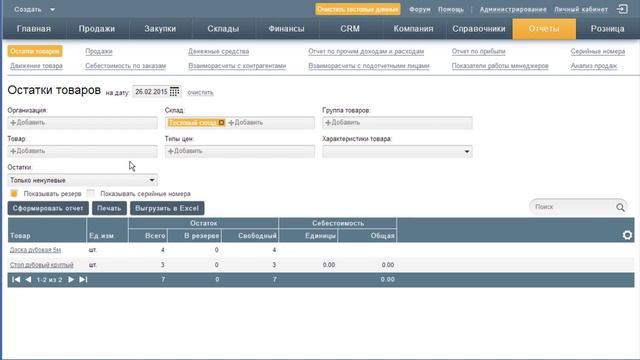Open the Главная tab
The width and height of the screenshot is (640, 360).
[x=34, y=29]
